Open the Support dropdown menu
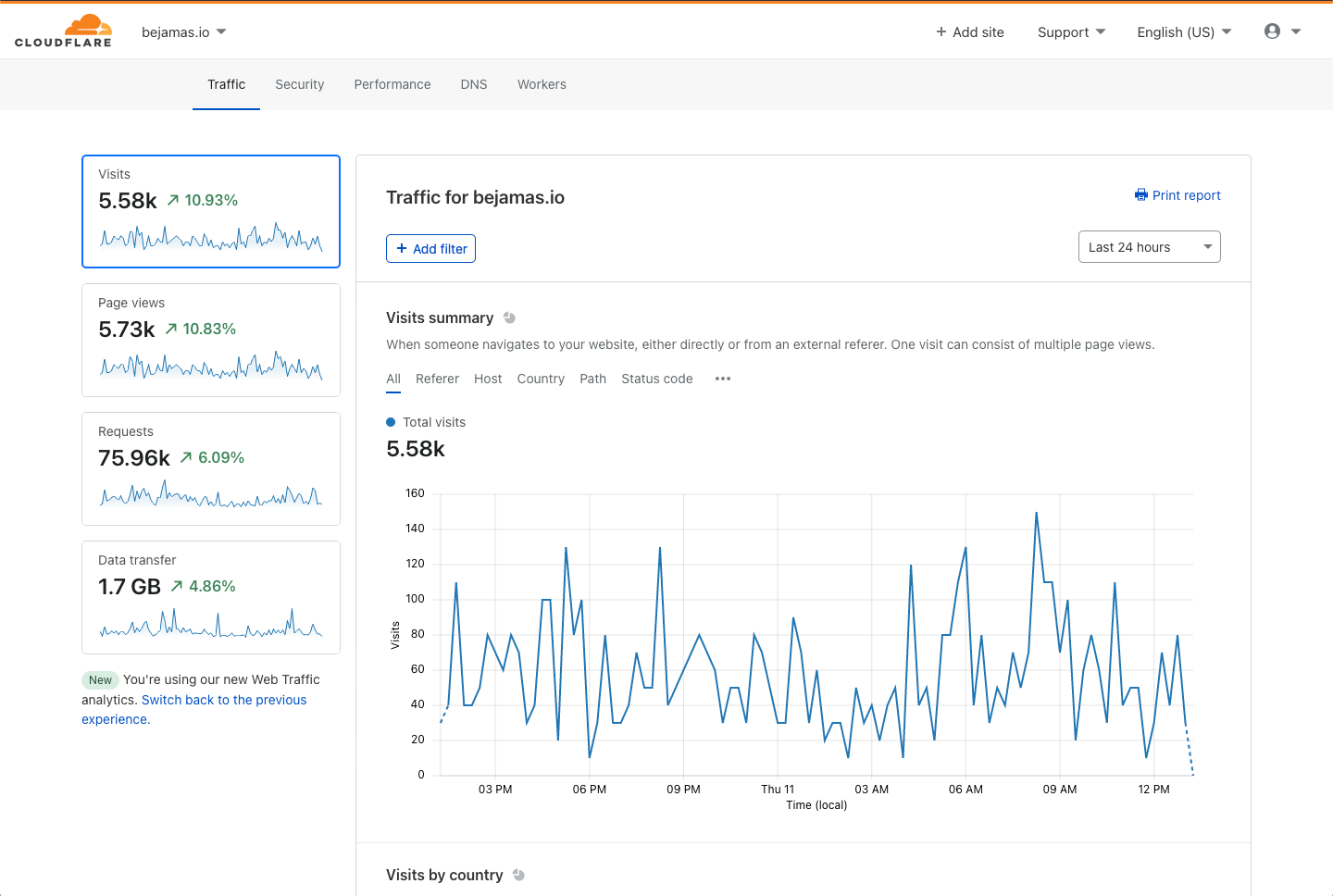The height and width of the screenshot is (896, 1333). 1071,31
